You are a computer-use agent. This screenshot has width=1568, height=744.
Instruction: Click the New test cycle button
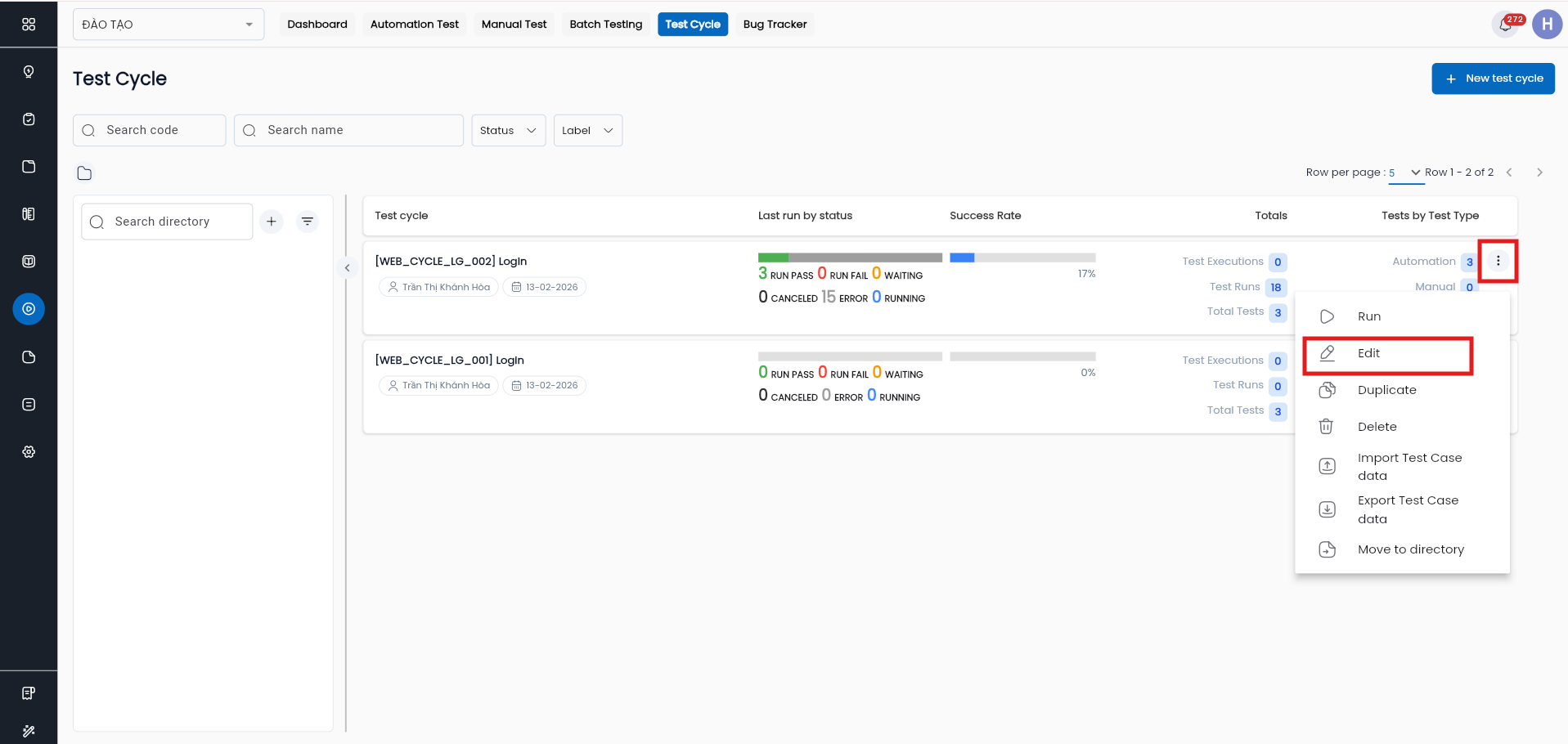[1493, 78]
